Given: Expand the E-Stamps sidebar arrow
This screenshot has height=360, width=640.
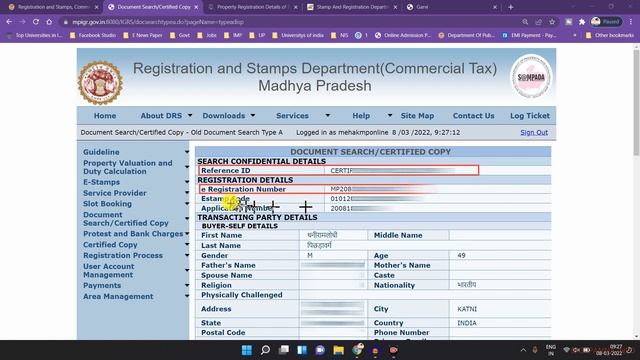Looking at the screenshot, I should coord(187,182).
